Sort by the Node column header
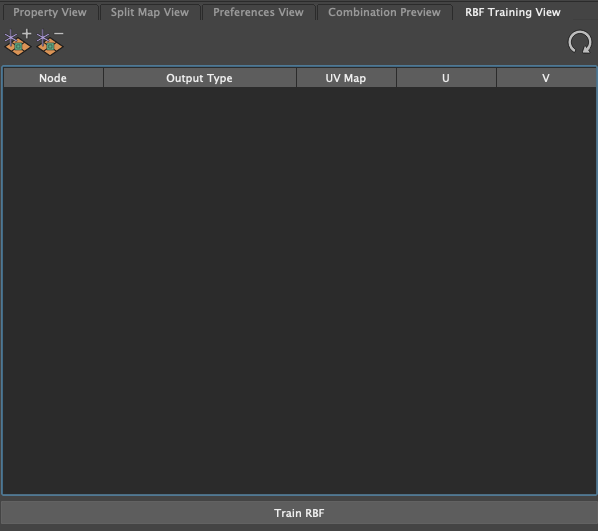The width and height of the screenshot is (598, 531). point(53,78)
